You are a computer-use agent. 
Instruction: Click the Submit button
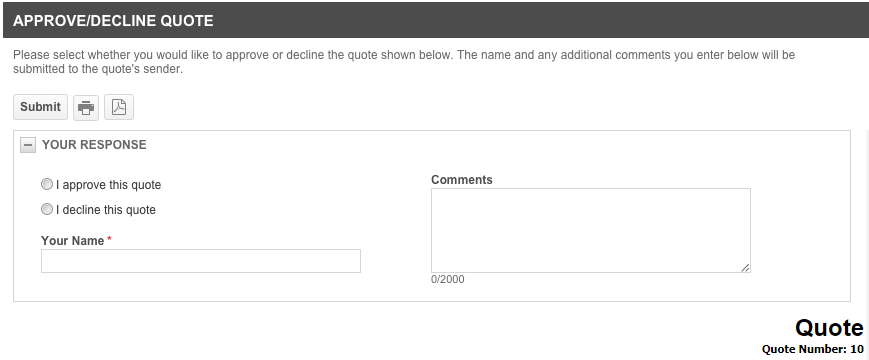coord(40,107)
